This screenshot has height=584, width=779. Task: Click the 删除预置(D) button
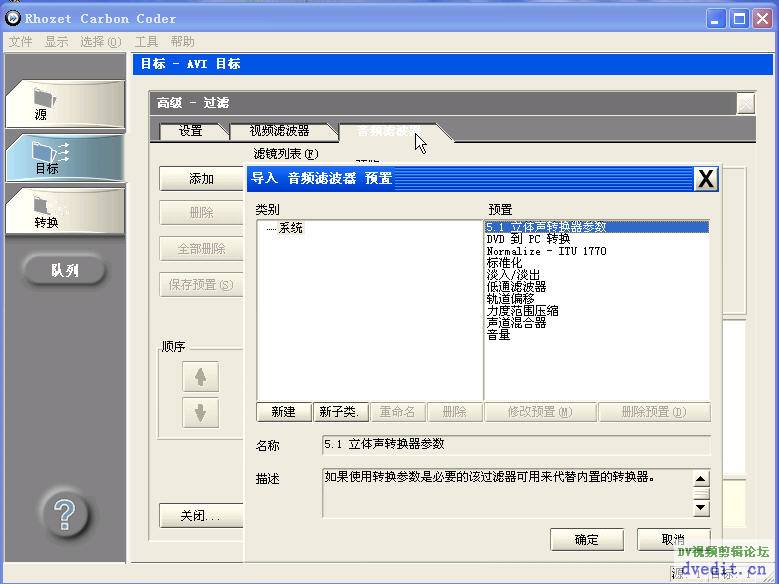pos(654,412)
